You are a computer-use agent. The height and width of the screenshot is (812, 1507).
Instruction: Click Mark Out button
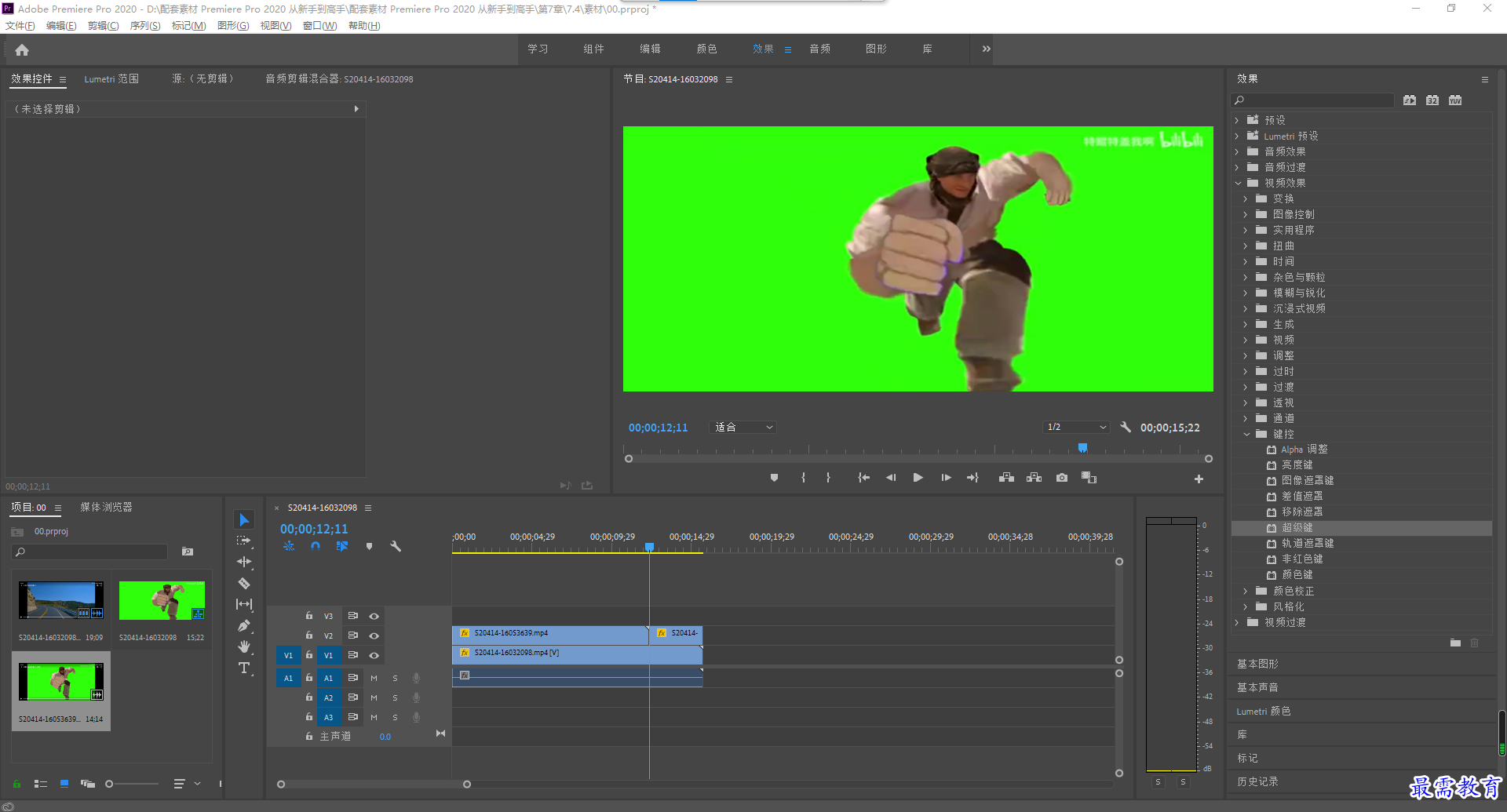pyautogui.click(x=828, y=478)
